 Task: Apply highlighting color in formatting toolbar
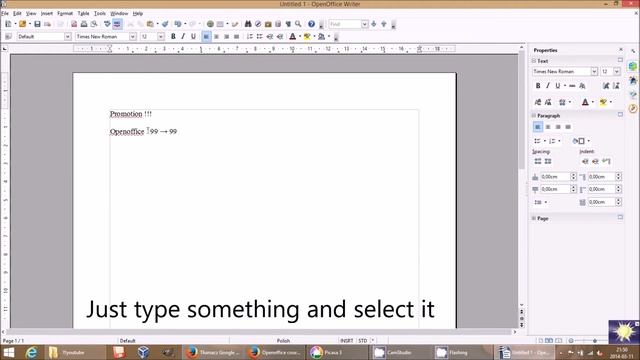click(307, 37)
